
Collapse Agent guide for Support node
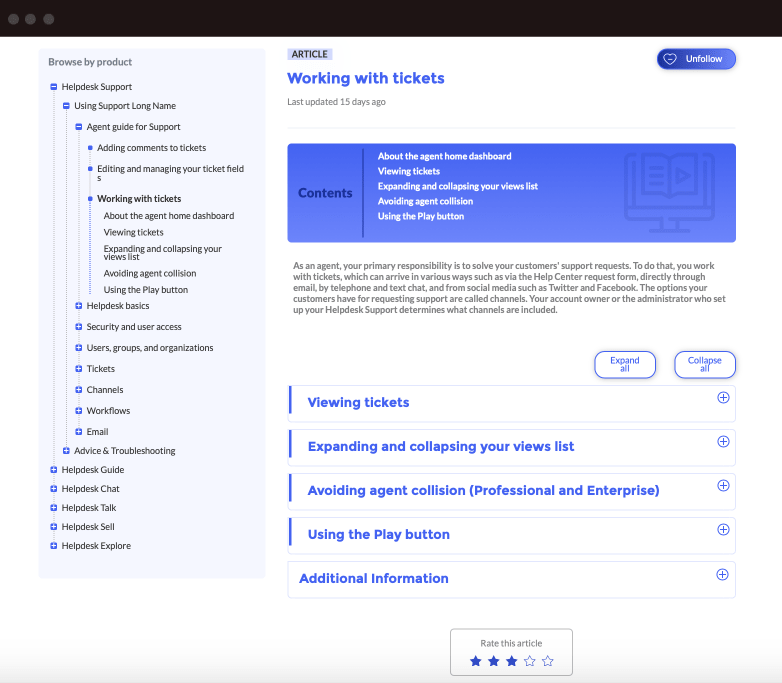(x=79, y=127)
